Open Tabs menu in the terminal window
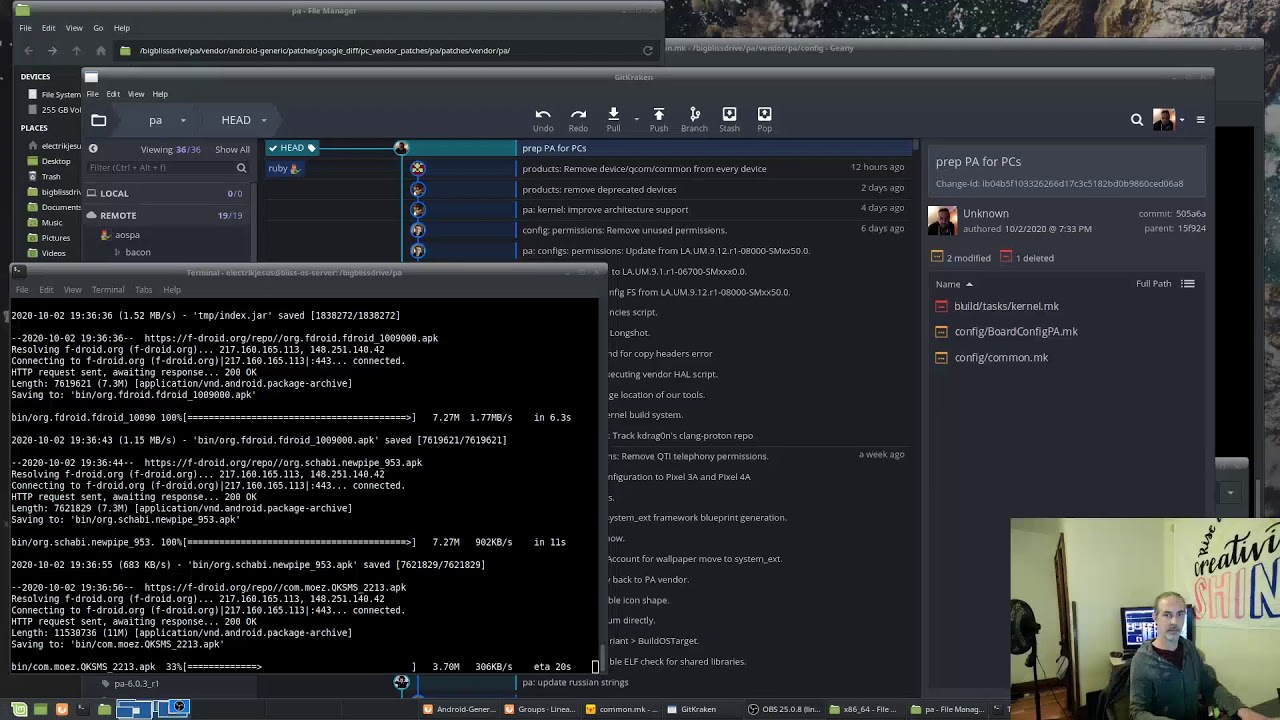The height and width of the screenshot is (720, 1280). coord(143,290)
